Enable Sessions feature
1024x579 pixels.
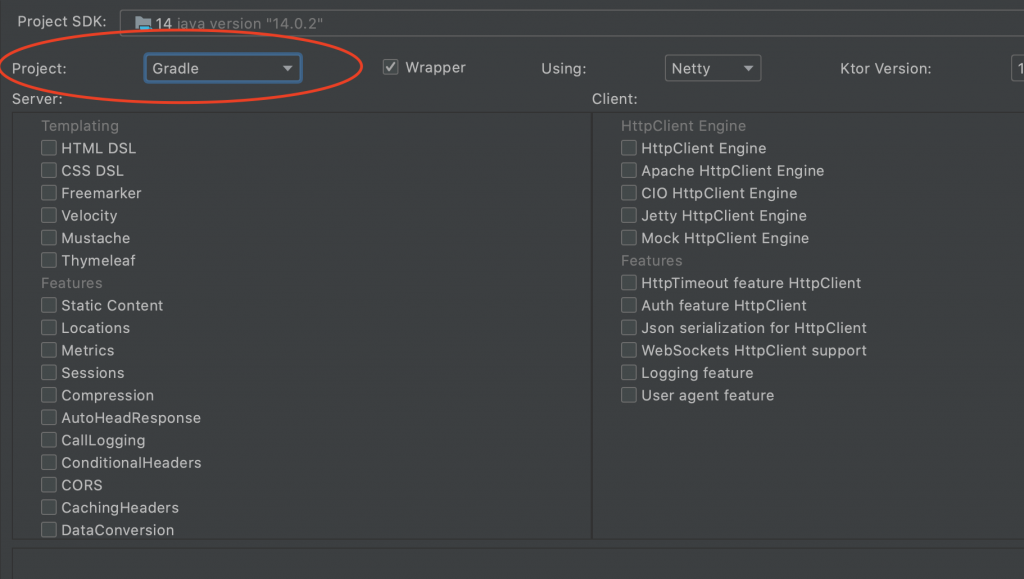pyautogui.click(x=49, y=373)
